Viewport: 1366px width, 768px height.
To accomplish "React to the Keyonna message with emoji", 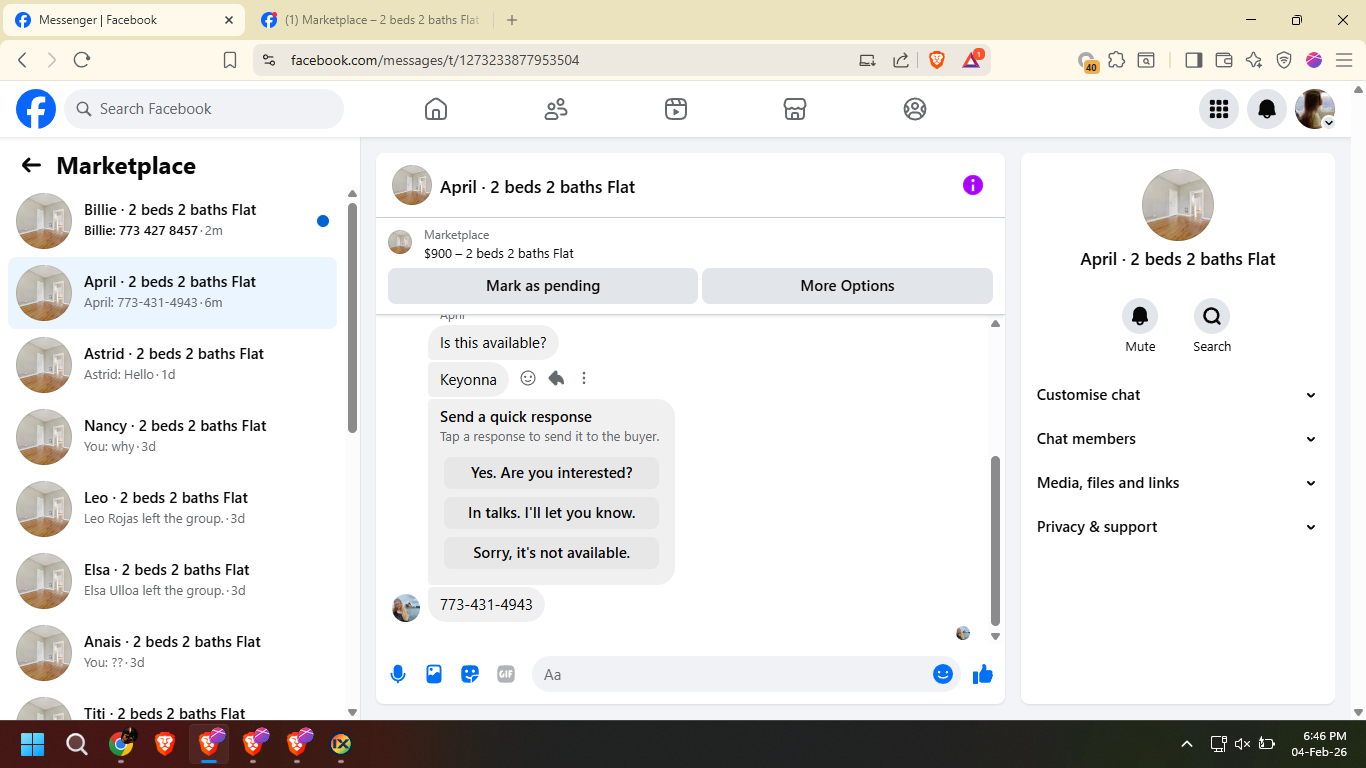I will pyautogui.click(x=528, y=378).
